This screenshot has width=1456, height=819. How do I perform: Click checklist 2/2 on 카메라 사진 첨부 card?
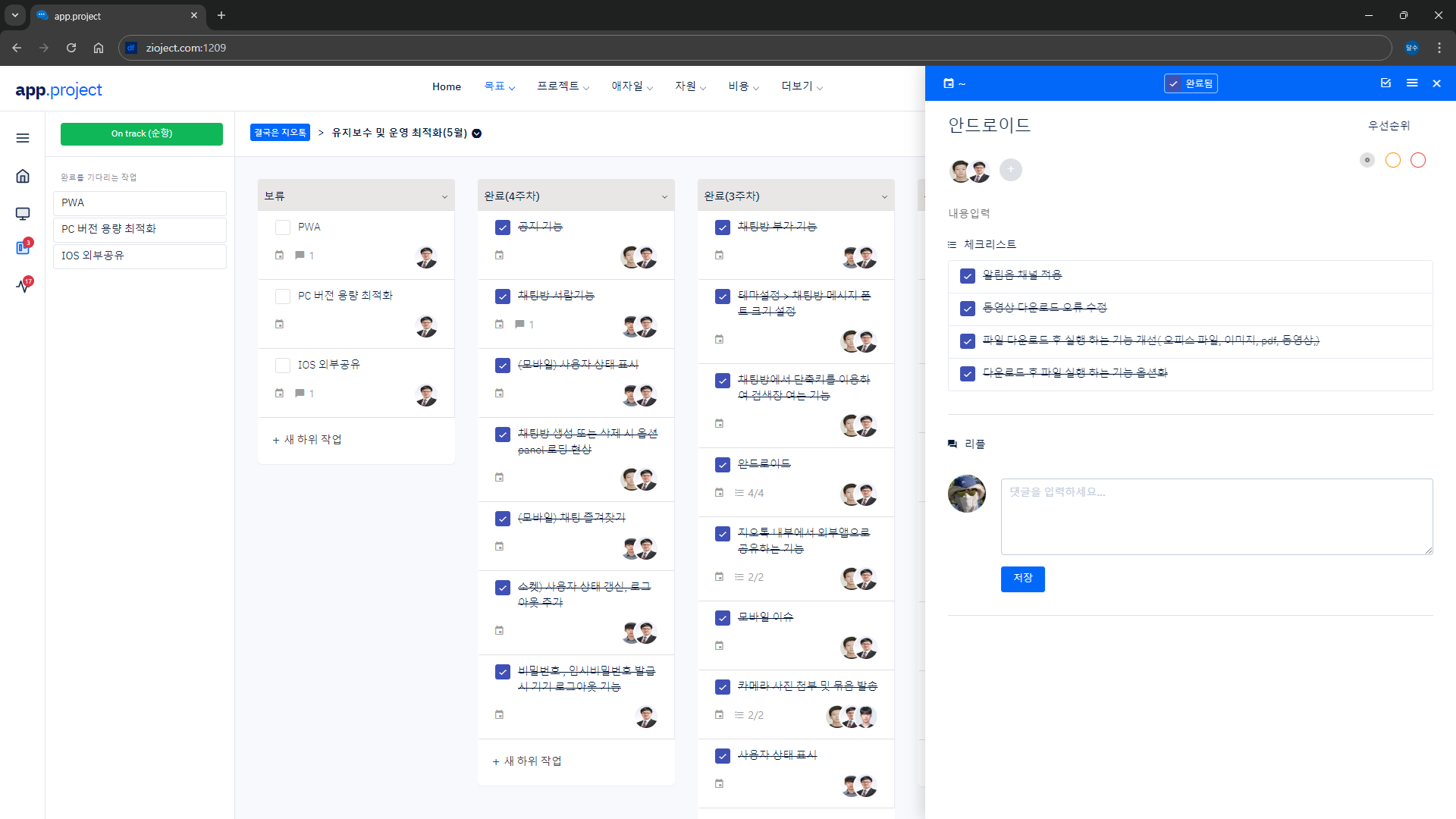pyautogui.click(x=748, y=715)
